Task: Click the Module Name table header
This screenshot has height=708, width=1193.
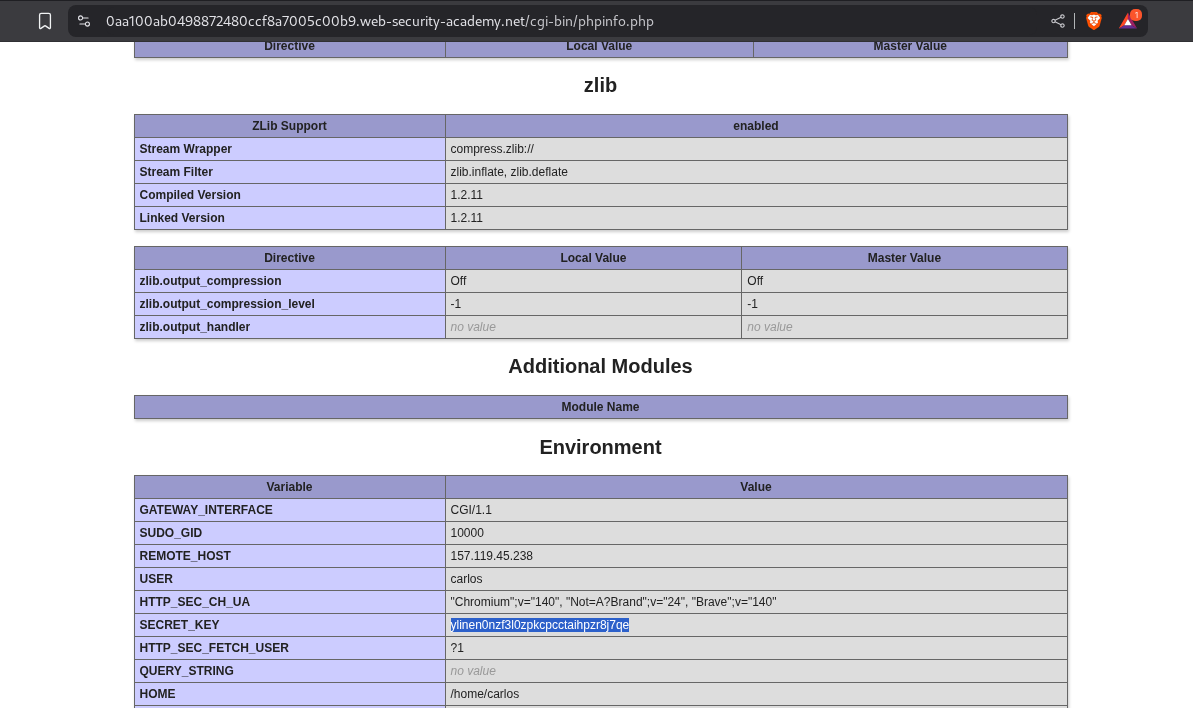Action: [x=600, y=407]
